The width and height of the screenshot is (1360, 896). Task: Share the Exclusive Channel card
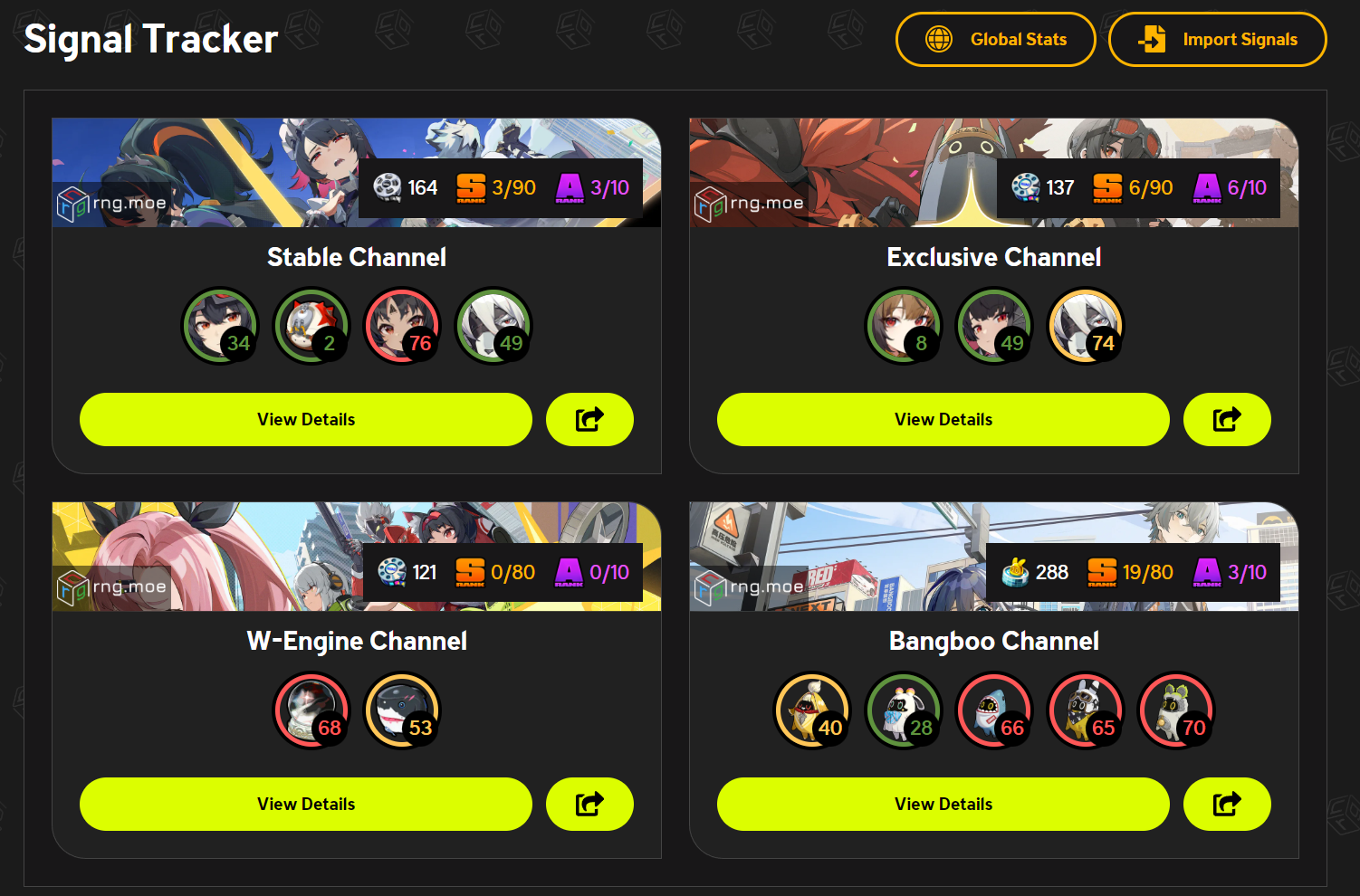[1227, 420]
